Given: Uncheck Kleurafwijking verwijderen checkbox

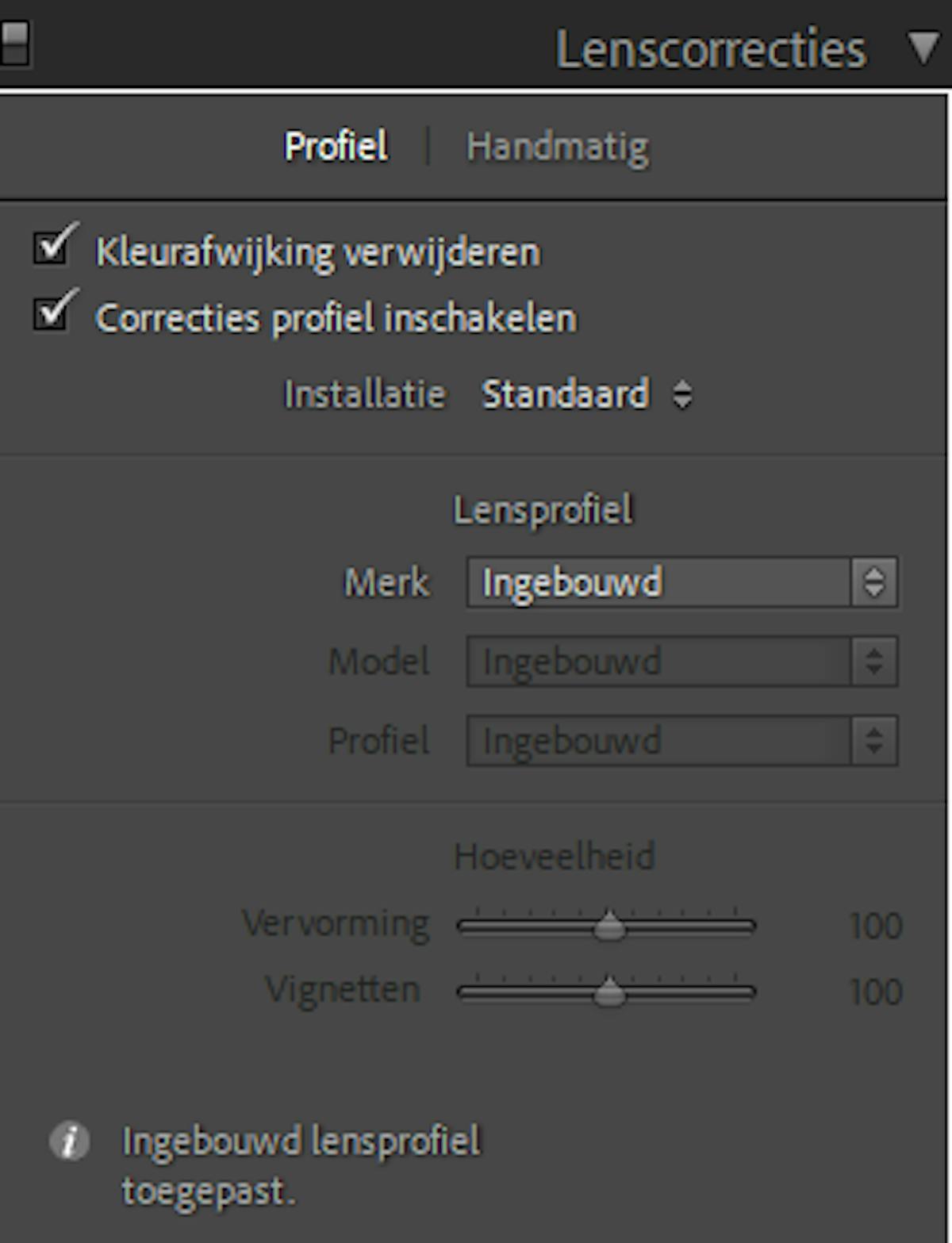Looking at the screenshot, I should click(x=52, y=247).
